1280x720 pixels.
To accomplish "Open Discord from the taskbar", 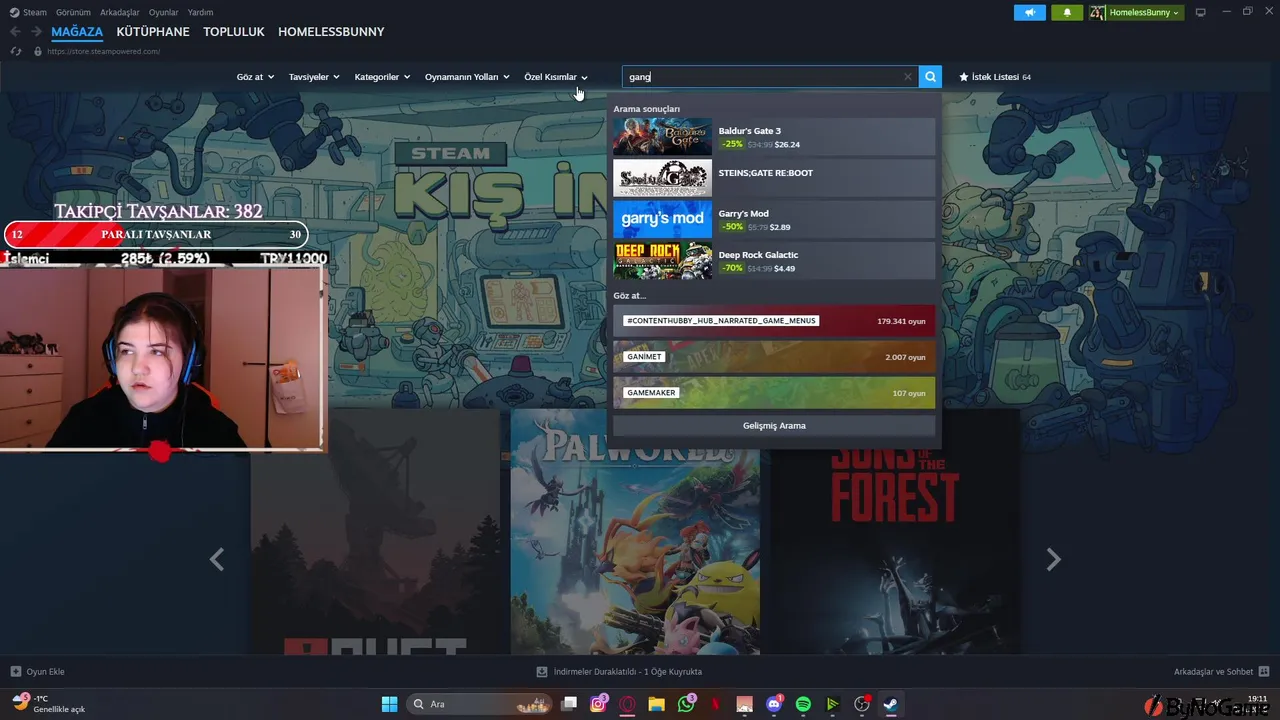I will tap(774, 704).
